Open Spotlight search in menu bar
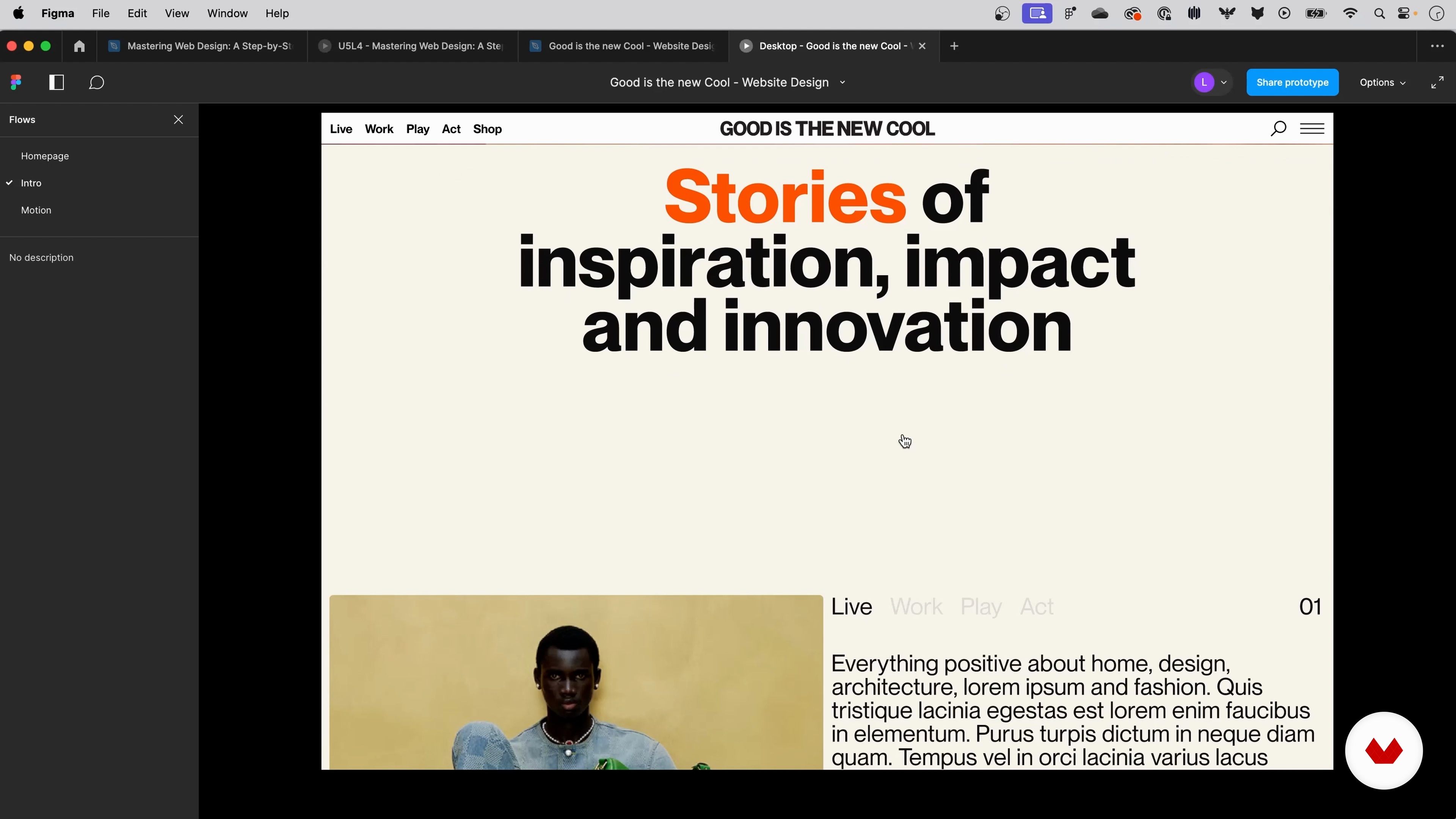 [x=1379, y=14]
